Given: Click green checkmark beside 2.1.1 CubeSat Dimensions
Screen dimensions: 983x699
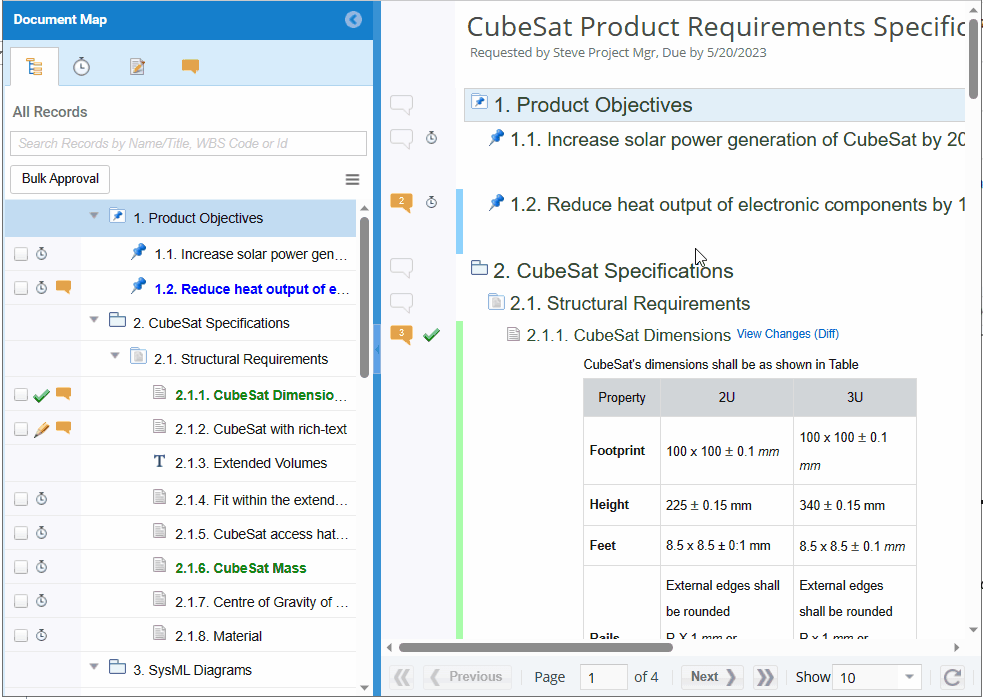Looking at the screenshot, I should 431,335.
